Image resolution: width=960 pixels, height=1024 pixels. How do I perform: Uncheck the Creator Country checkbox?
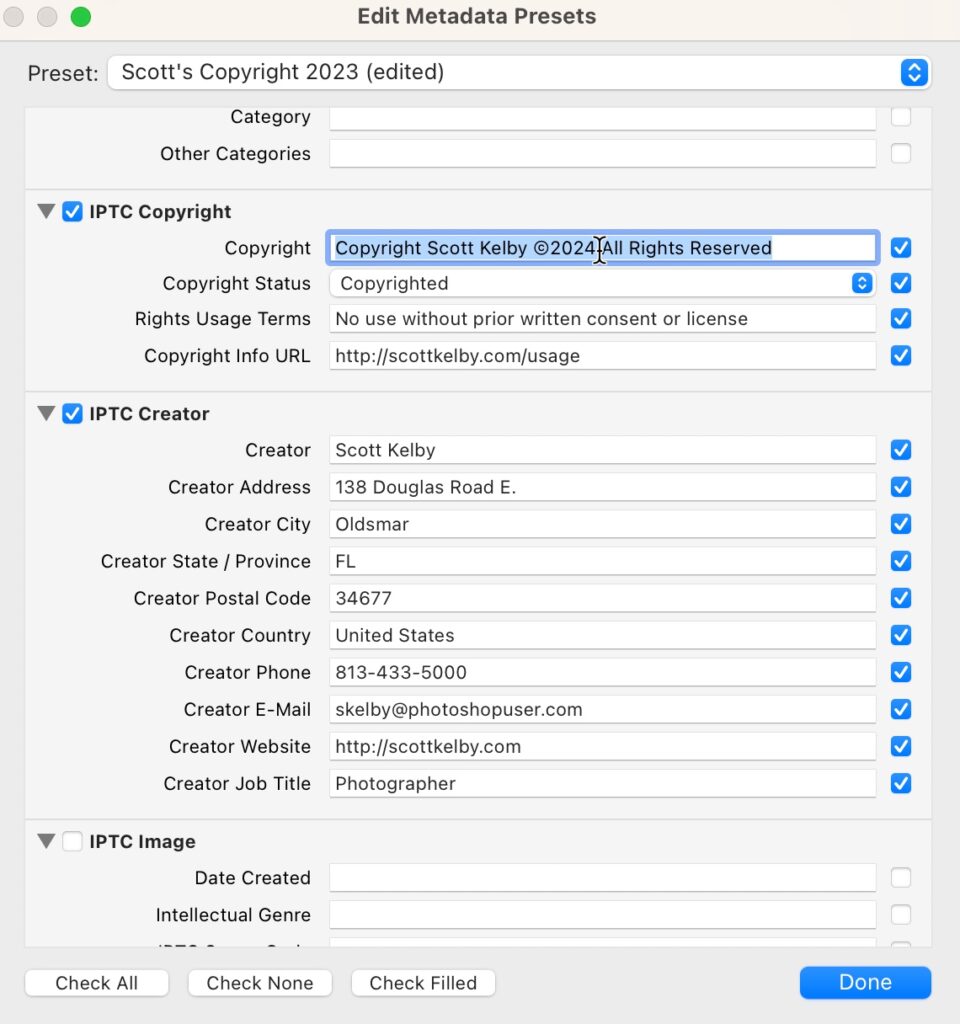click(x=901, y=635)
